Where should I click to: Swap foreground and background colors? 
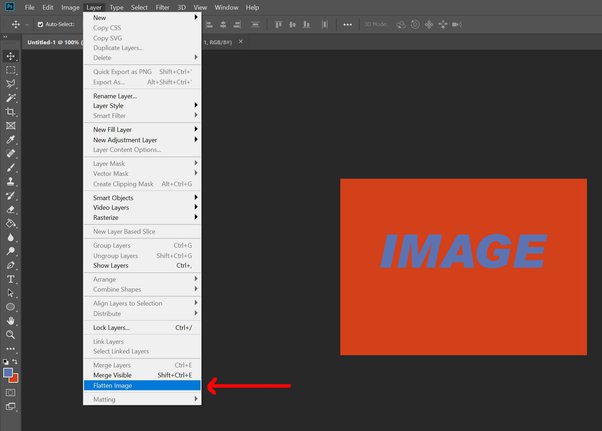point(15,362)
